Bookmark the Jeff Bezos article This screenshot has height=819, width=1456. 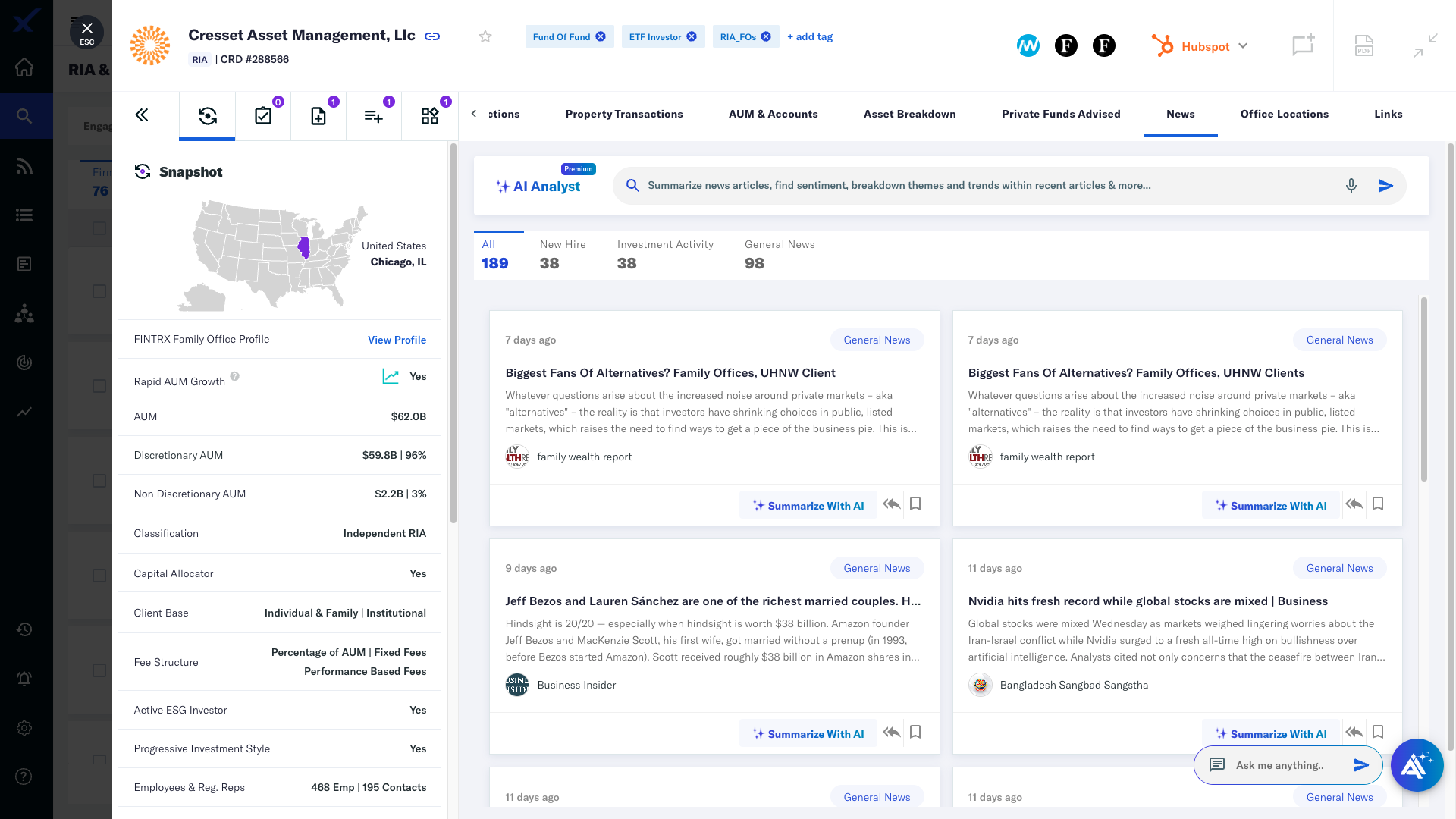tap(915, 733)
